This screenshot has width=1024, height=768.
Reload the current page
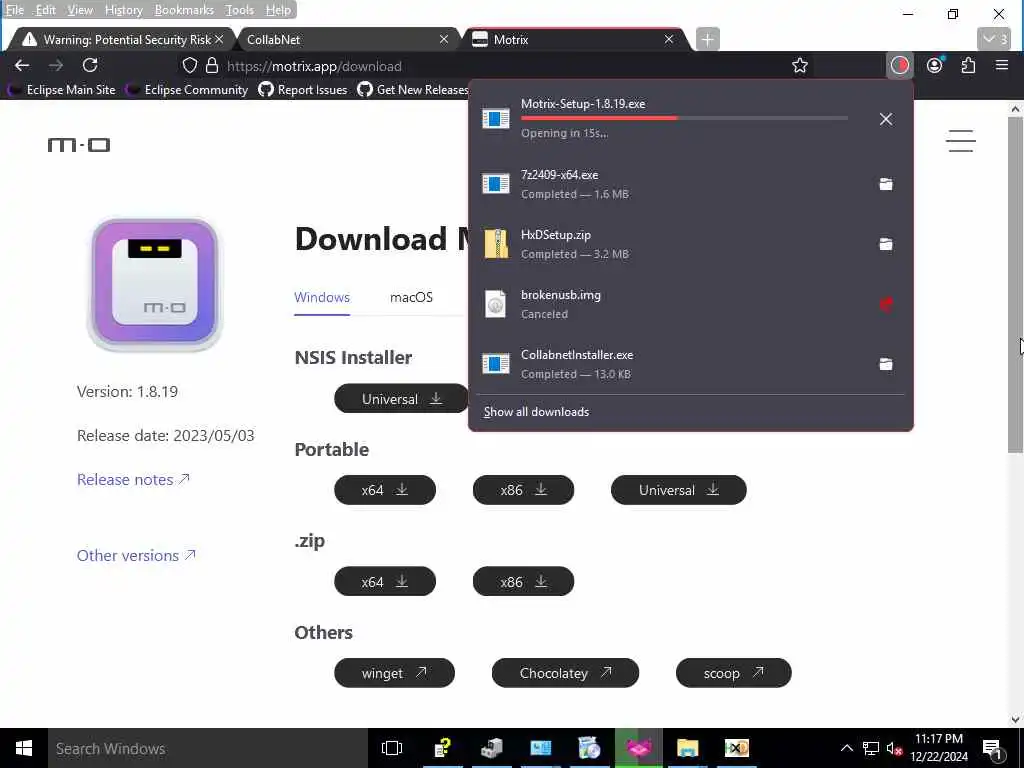pos(90,65)
